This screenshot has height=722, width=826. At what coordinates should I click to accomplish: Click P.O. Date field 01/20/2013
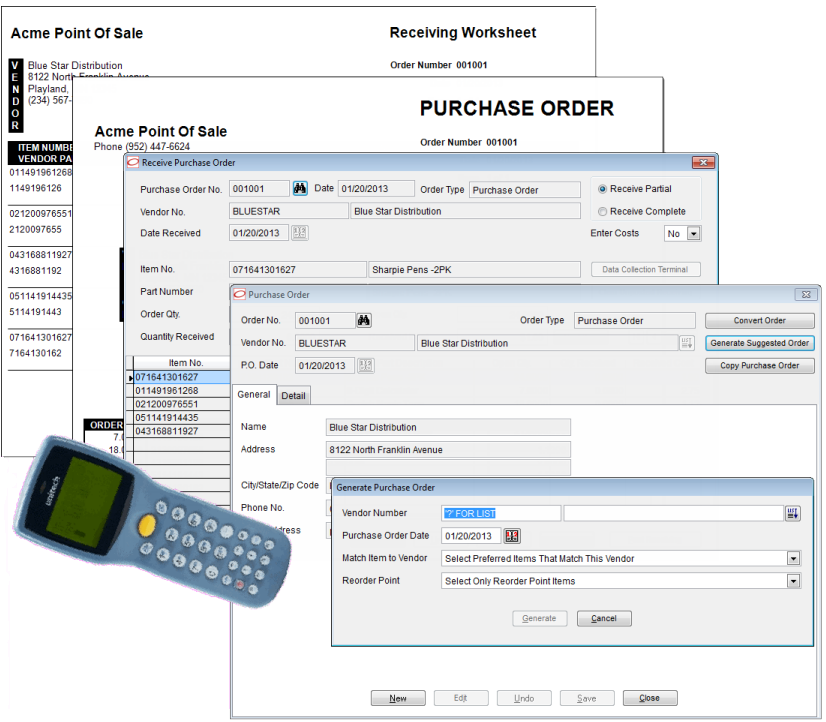click(x=325, y=365)
